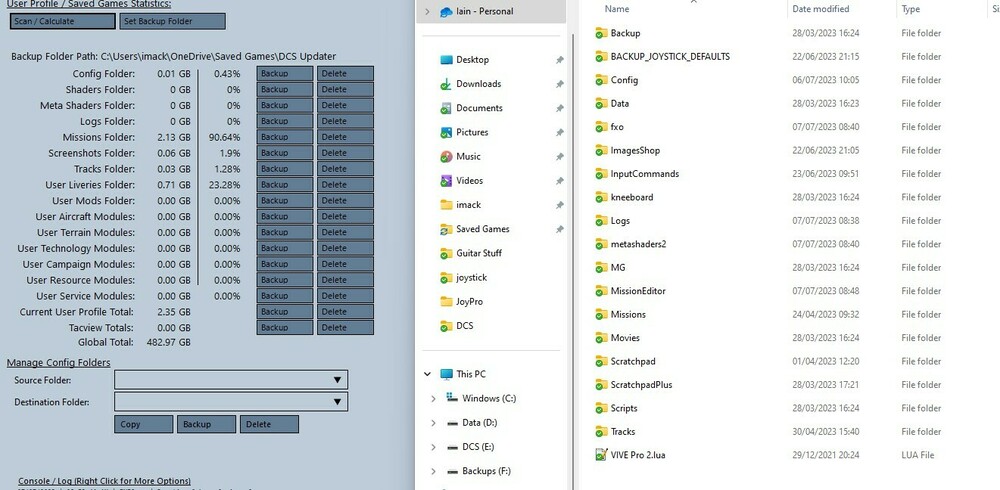Screen dimensions: 1000x490
Task: Select the Saved Games item in sidebar
Action: (x=482, y=229)
